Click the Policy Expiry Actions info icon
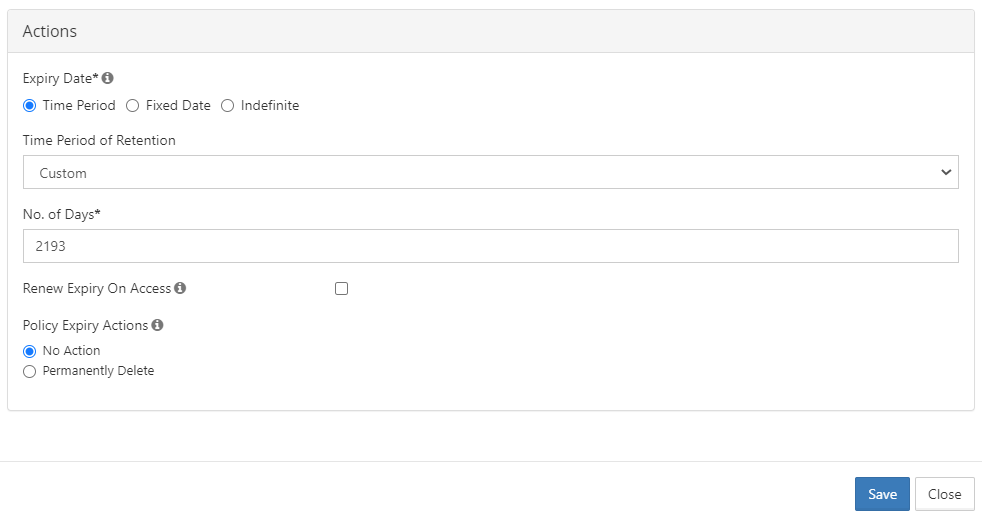Screen dimensions: 982x519 point(158,325)
